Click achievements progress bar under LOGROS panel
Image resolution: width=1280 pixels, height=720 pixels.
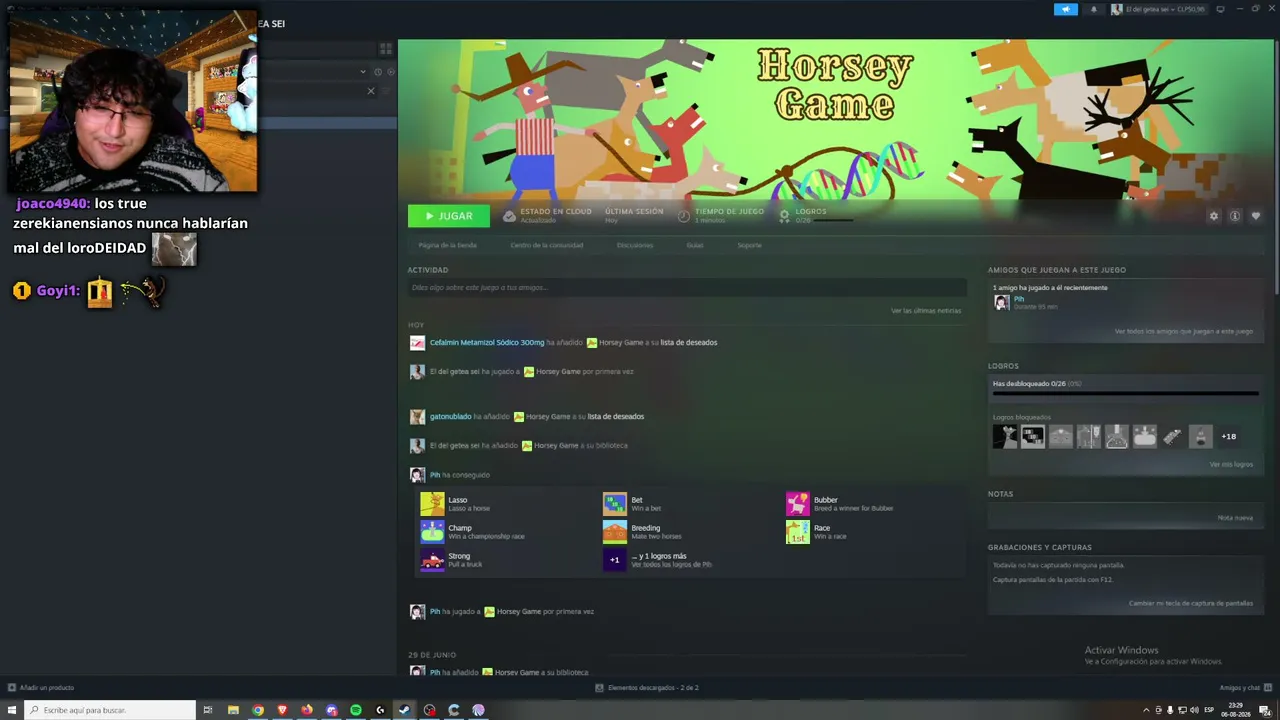point(1125,393)
